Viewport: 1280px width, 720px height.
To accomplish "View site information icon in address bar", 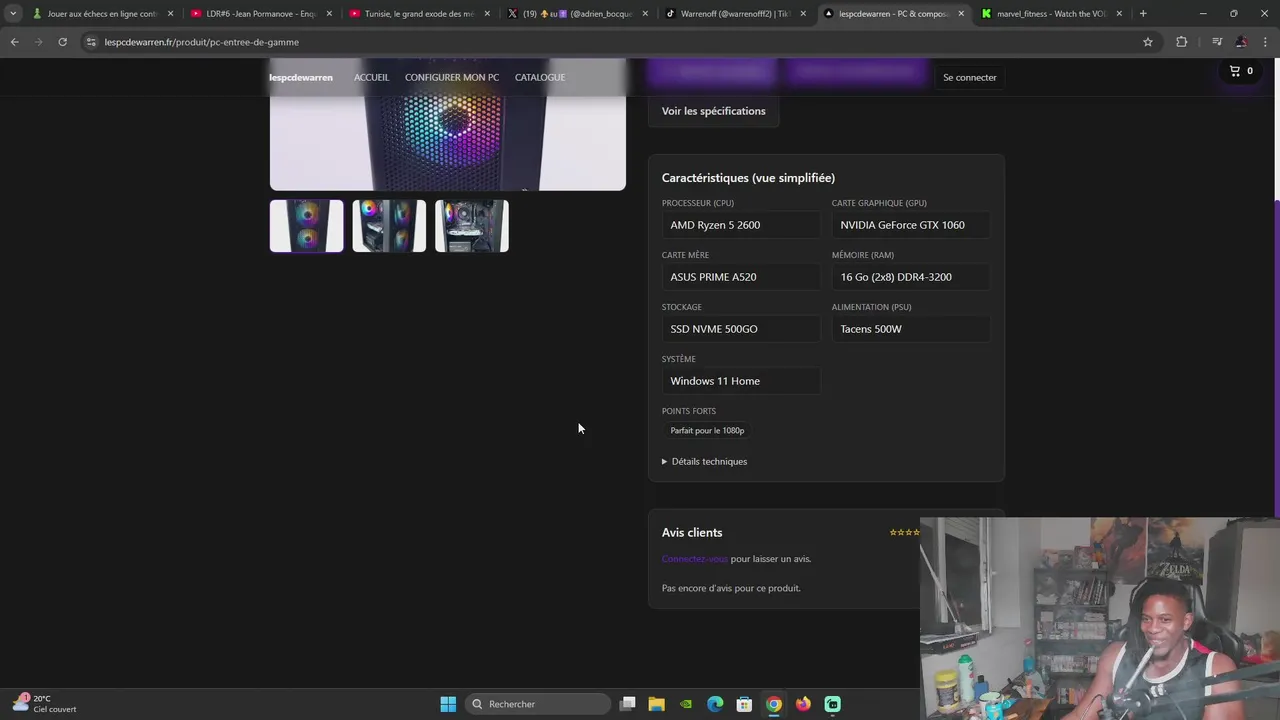I will pos(91,42).
